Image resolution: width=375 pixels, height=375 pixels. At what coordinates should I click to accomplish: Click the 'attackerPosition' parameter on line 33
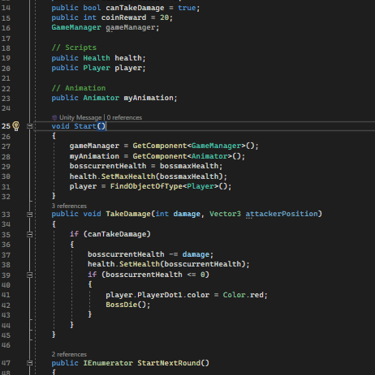(282, 214)
